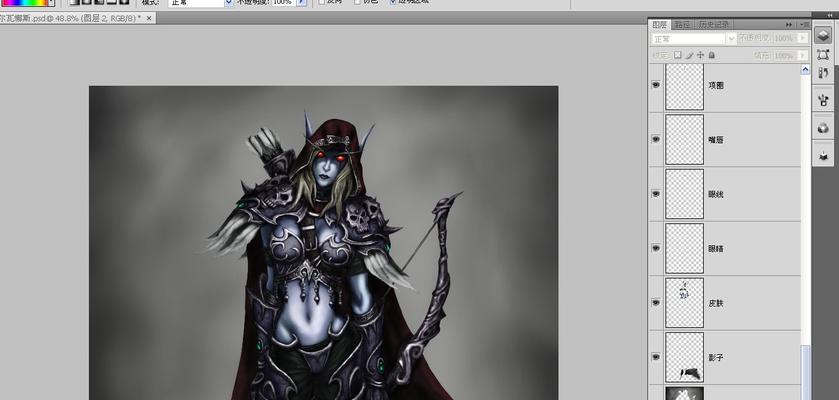The width and height of the screenshot is (839, 400).
Task: Click the round sphere icon in right dock
Action: [823, 128]
